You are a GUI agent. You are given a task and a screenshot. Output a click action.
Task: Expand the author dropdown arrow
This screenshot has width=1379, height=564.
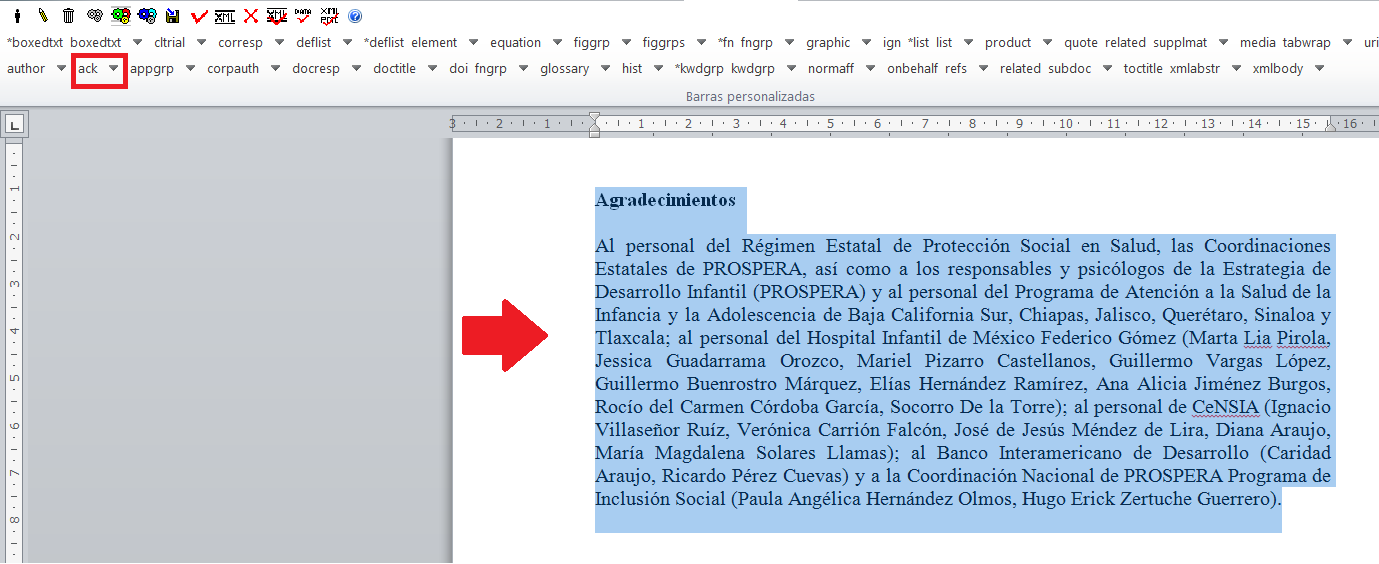[61, 69]
